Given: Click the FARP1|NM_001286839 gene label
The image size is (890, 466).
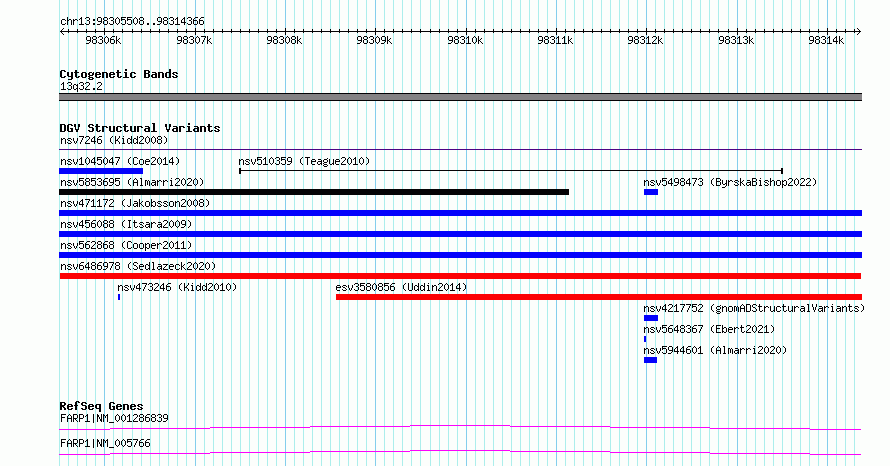Looking at the screenshot, I should pos(114,418).
